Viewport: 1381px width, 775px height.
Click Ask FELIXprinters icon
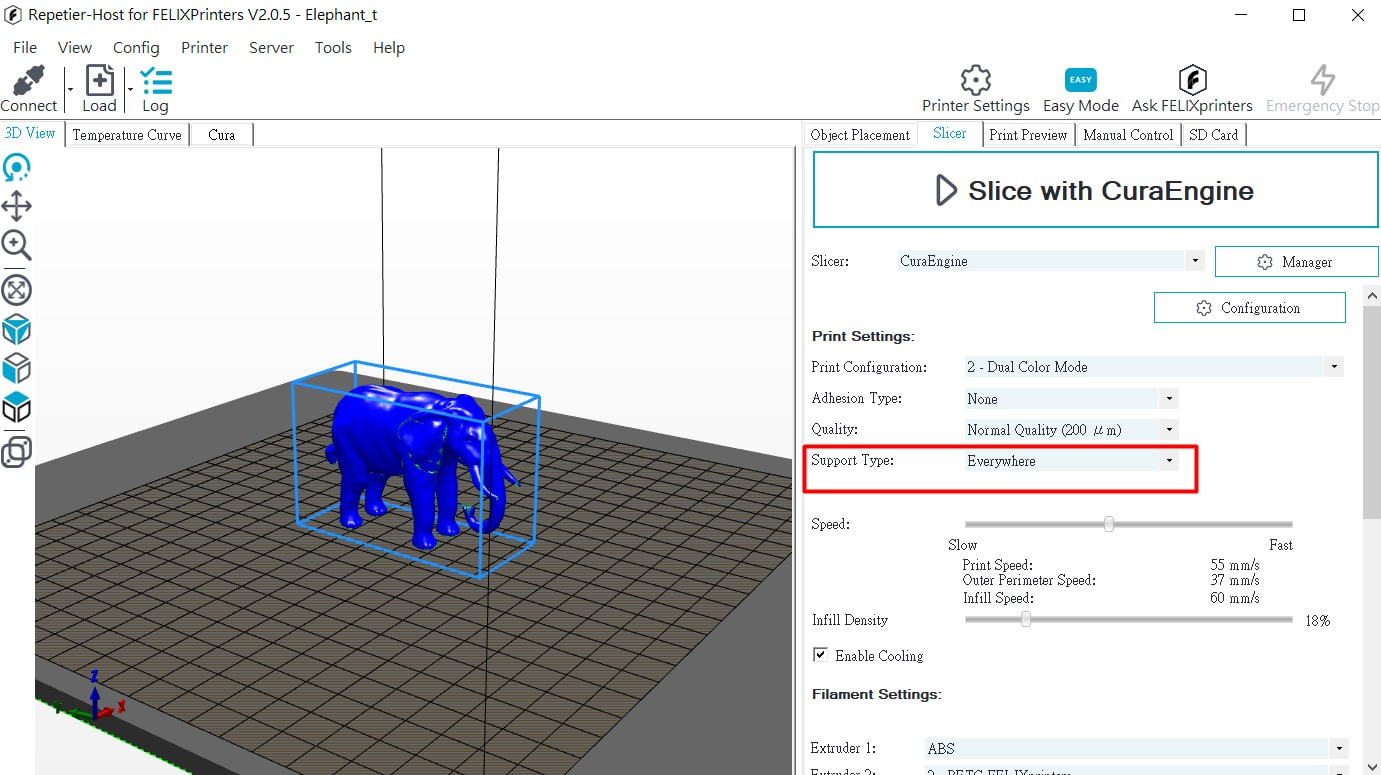click(x=1192, y=81)
